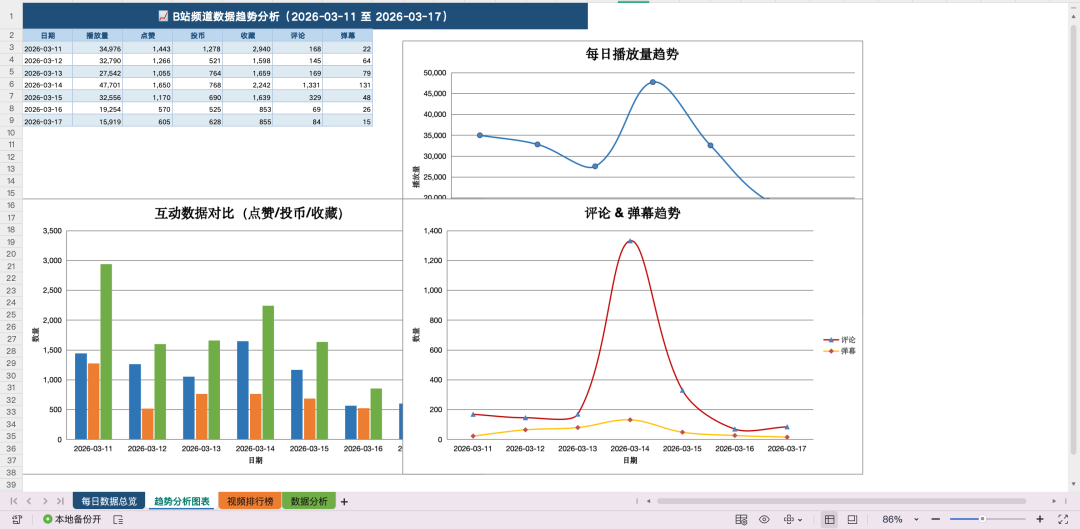Click the peak data point on 播放量 line
This screenshot has width=1080, height=529.
coord(652,82)
